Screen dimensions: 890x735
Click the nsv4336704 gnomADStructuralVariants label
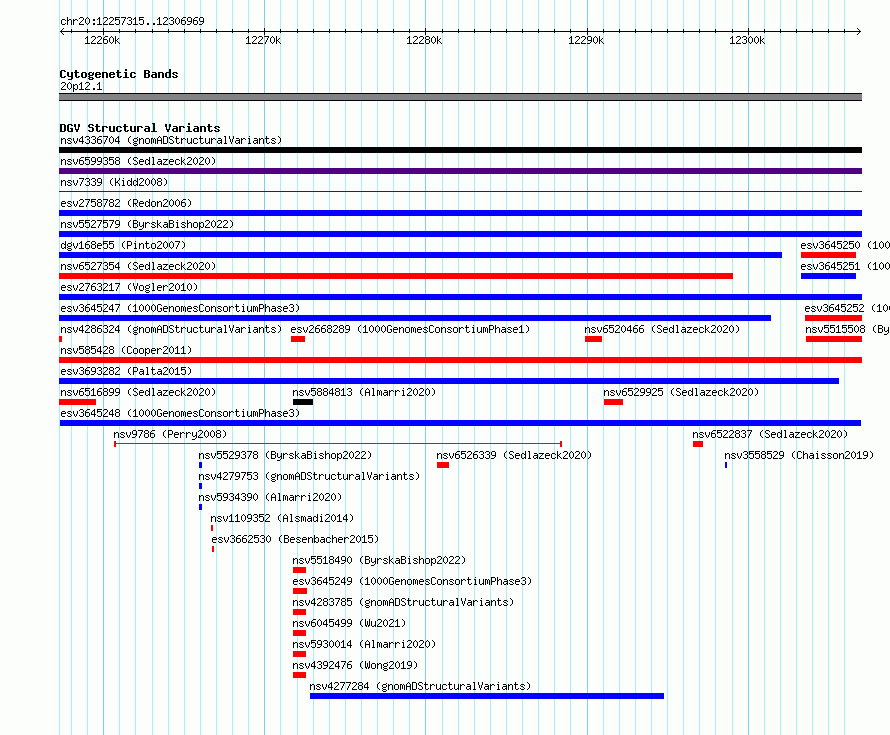click(x=171, y=140)
